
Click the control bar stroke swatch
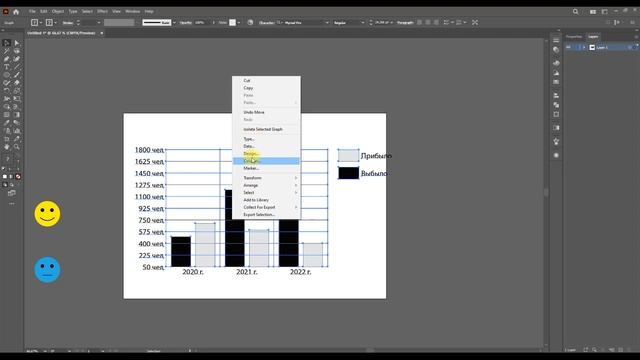49,23
